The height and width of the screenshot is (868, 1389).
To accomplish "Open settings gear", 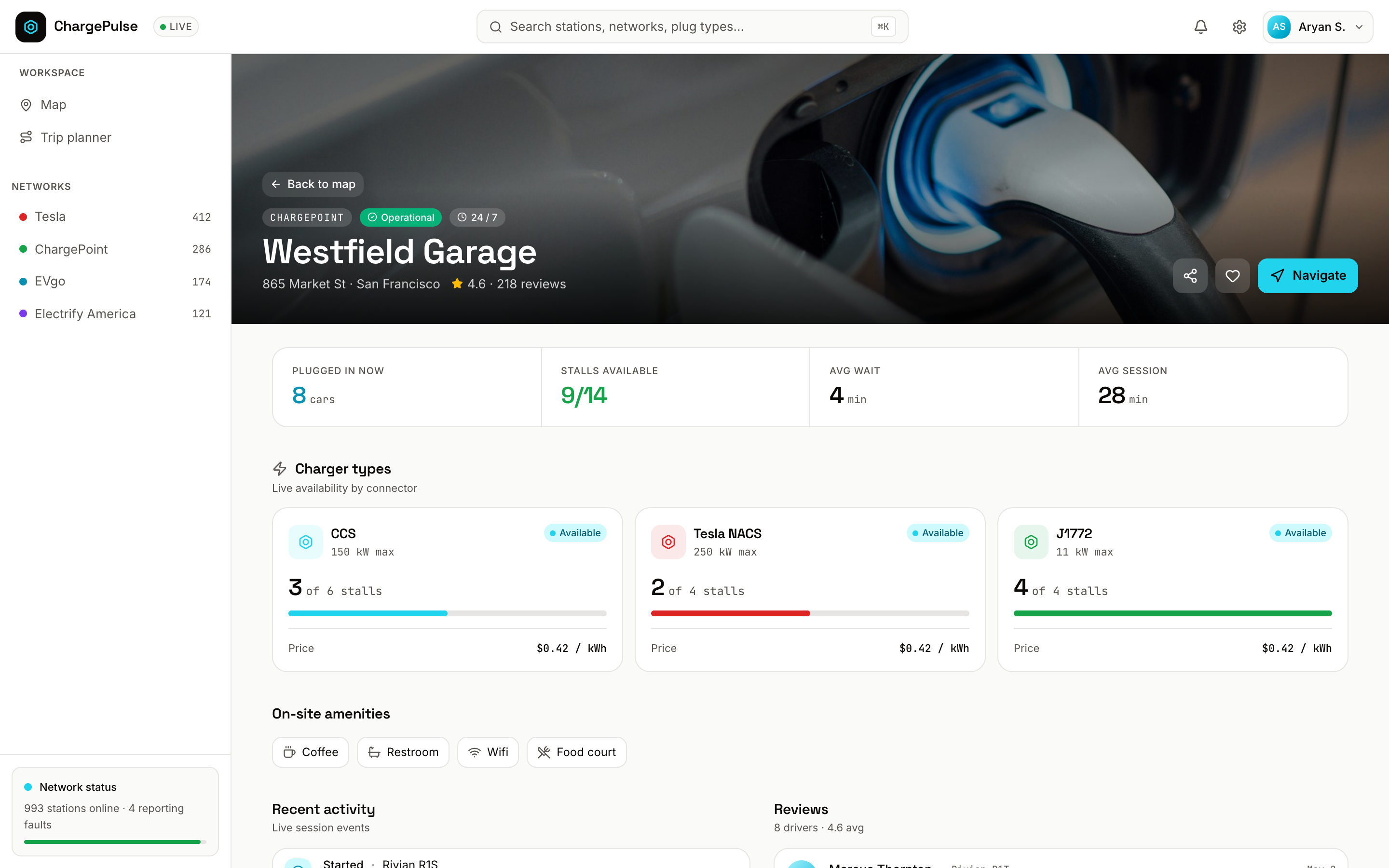I will pos(1239,27).
